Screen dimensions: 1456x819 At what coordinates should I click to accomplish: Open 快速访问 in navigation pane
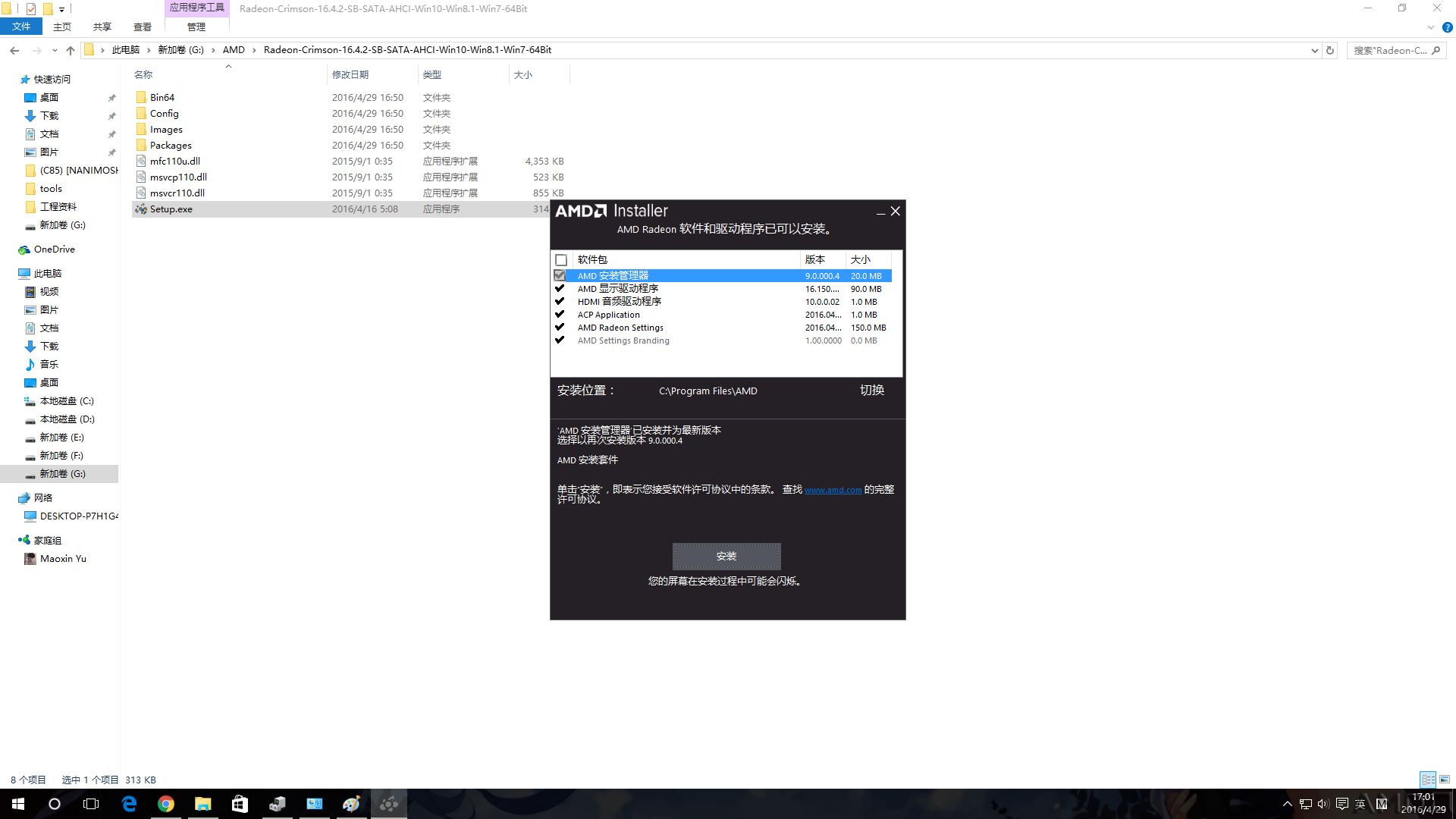52,79
